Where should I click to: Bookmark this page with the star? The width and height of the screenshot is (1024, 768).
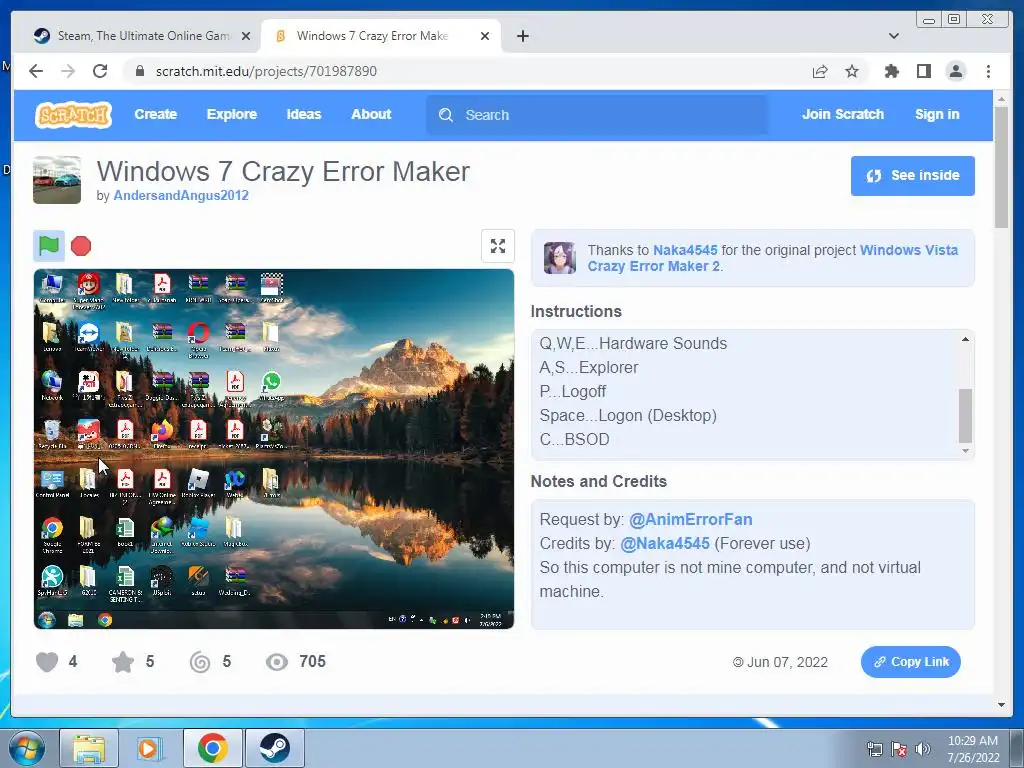coord(852,71)
